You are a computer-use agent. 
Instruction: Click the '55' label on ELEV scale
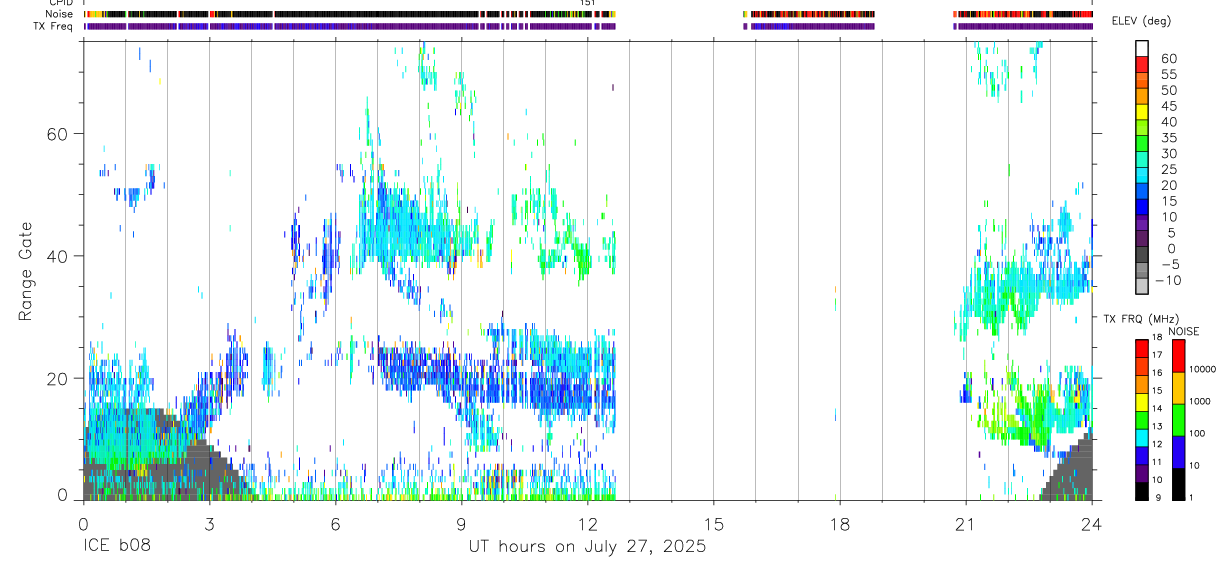[x=1168, y=74]
